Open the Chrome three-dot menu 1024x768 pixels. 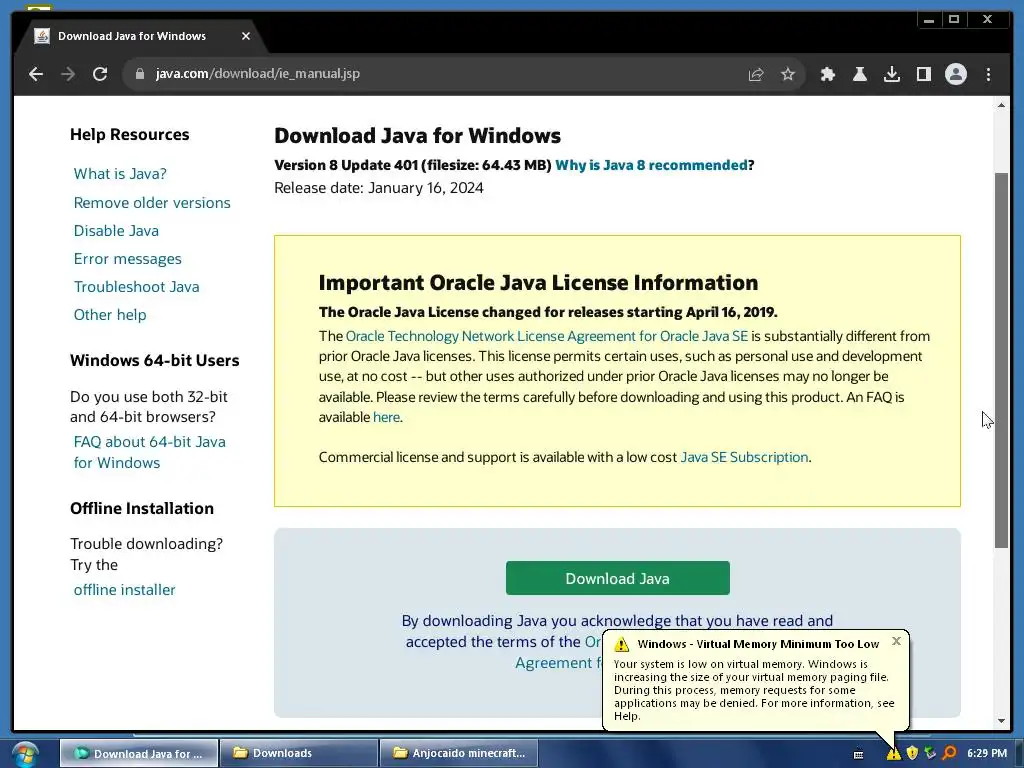coord(988,74)
